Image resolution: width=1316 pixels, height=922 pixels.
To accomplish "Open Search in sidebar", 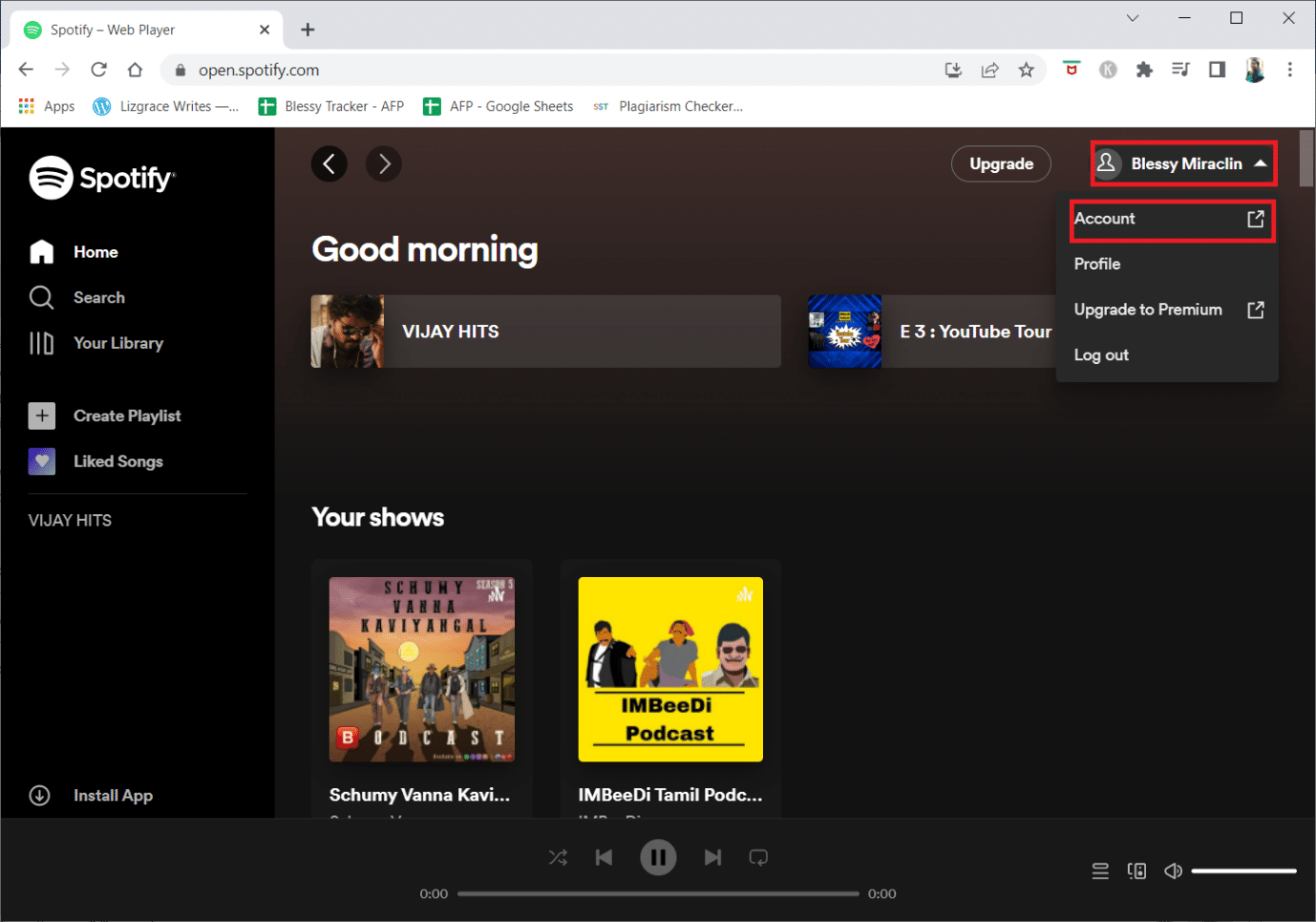I will (x=76, y=298).
